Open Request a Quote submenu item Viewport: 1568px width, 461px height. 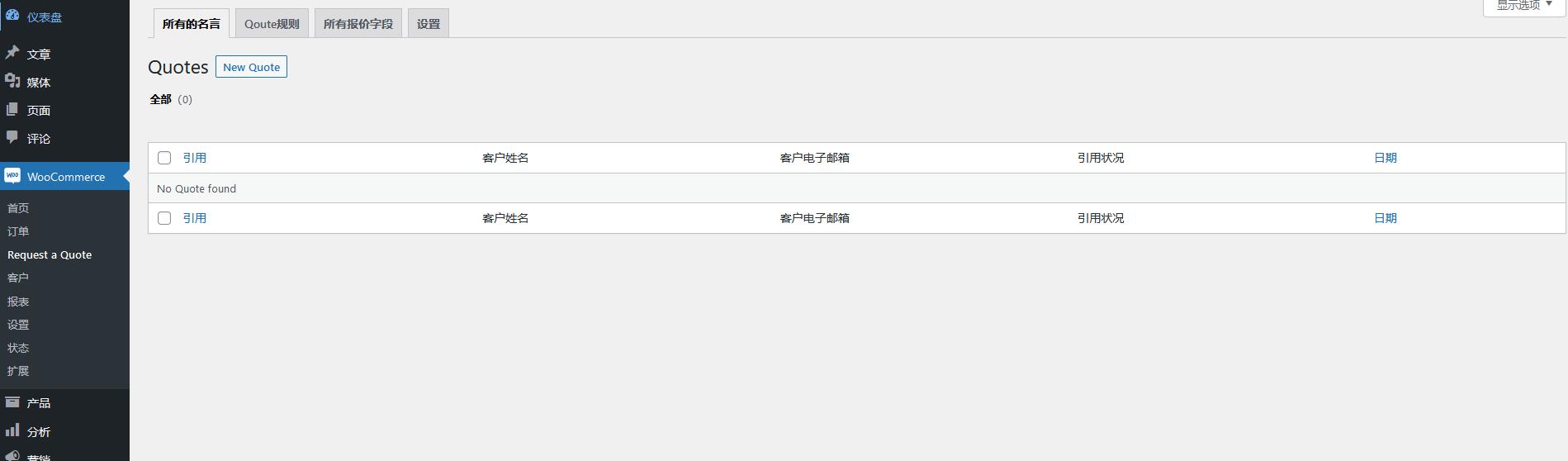pyautogui.click(x=50, y=254)
